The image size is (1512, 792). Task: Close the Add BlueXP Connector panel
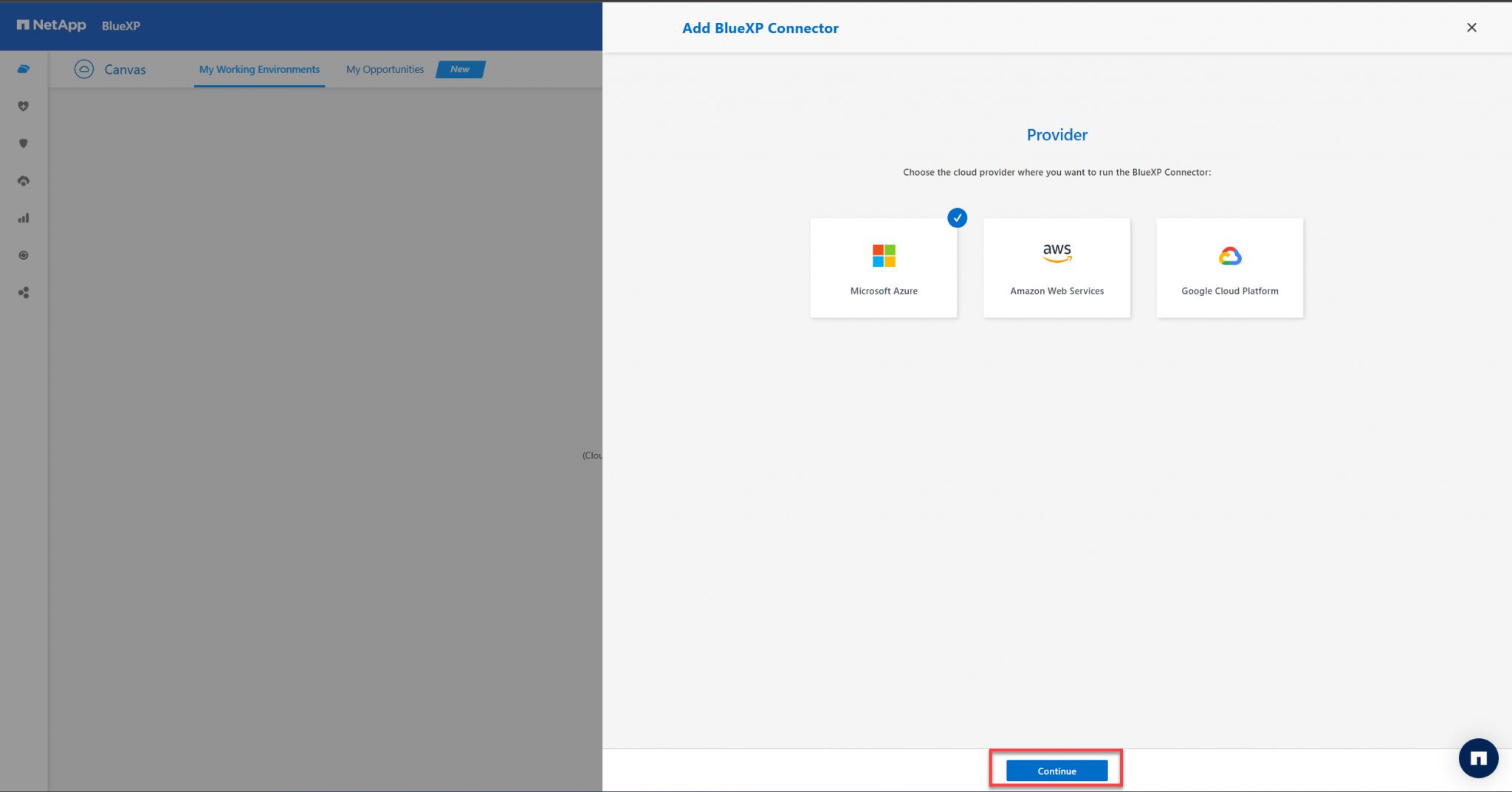pos(1471,27)
